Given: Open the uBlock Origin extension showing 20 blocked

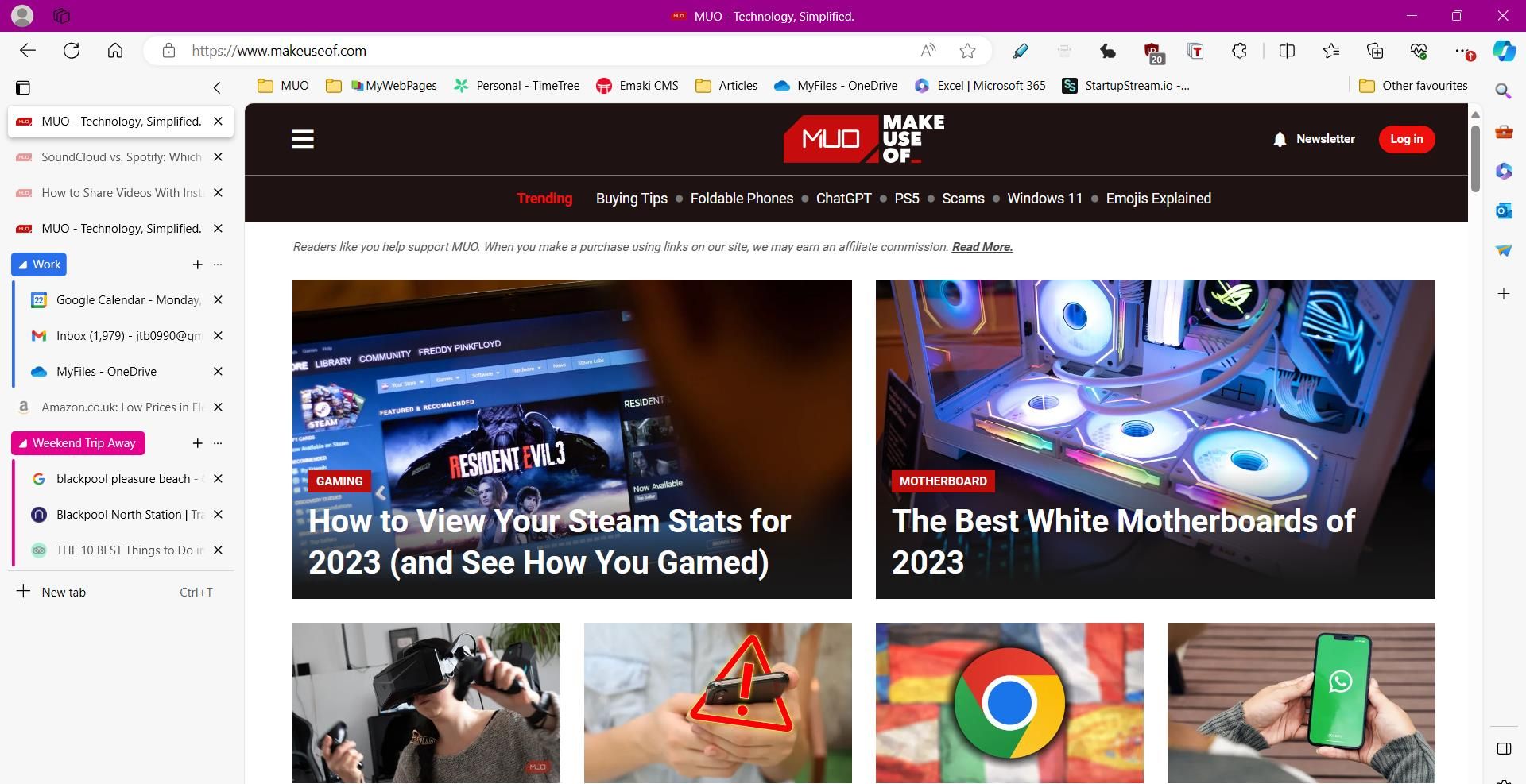Looking at the screenshot, I should [1154, 51].
